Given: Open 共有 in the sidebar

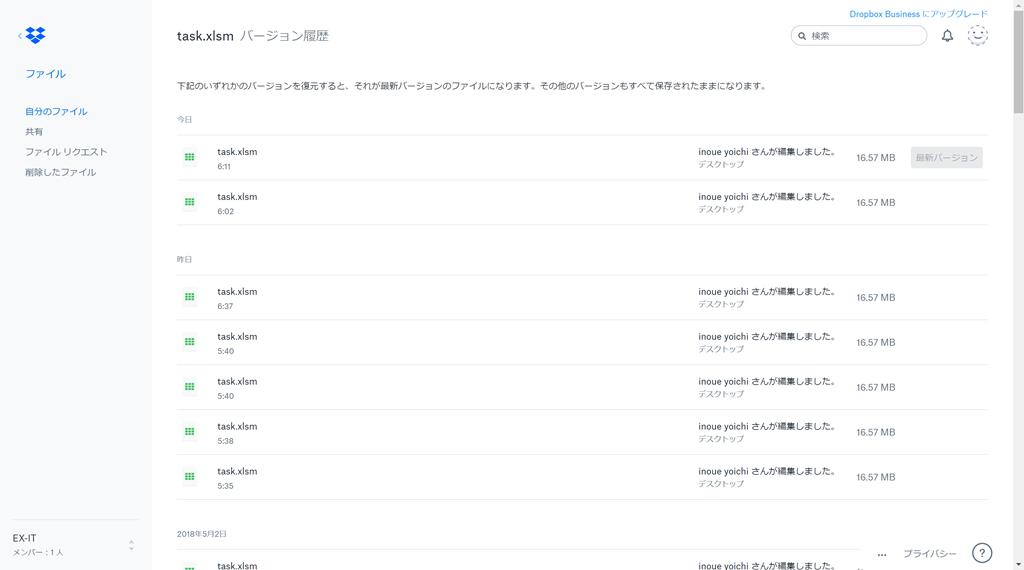Looking at the screenshot, I should [34, 132].
